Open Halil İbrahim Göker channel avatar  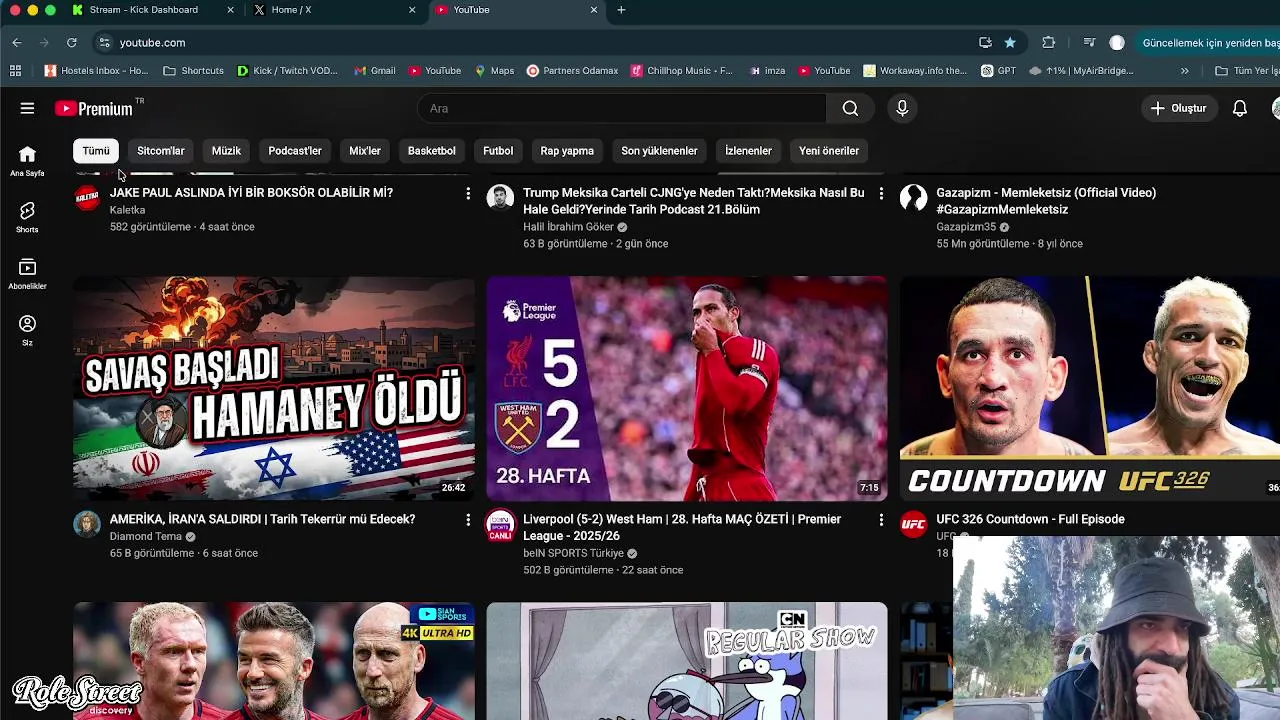click(x=500, y=197)
